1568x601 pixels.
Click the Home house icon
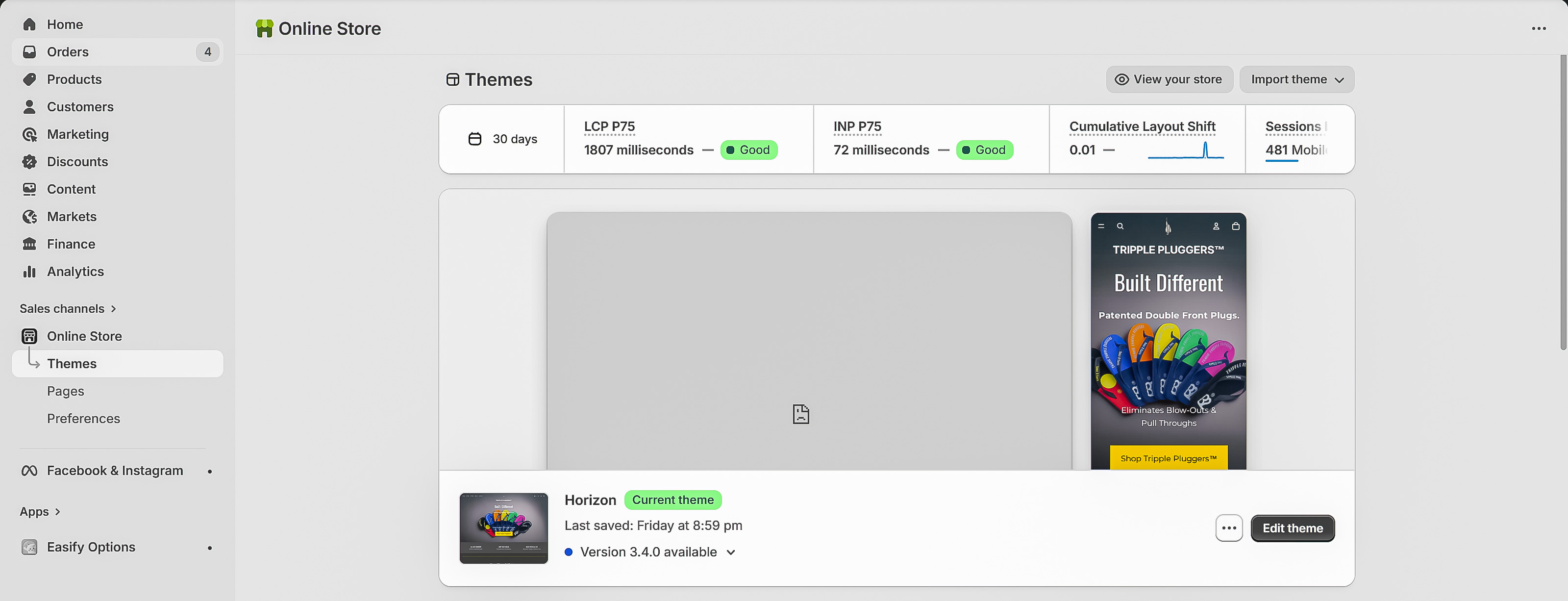tap(29, 25)
